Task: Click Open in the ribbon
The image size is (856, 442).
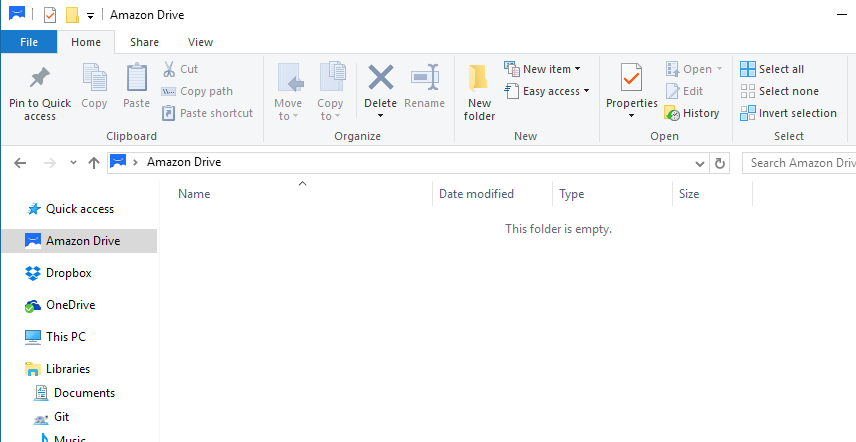Action: click(x=694, y=69)
